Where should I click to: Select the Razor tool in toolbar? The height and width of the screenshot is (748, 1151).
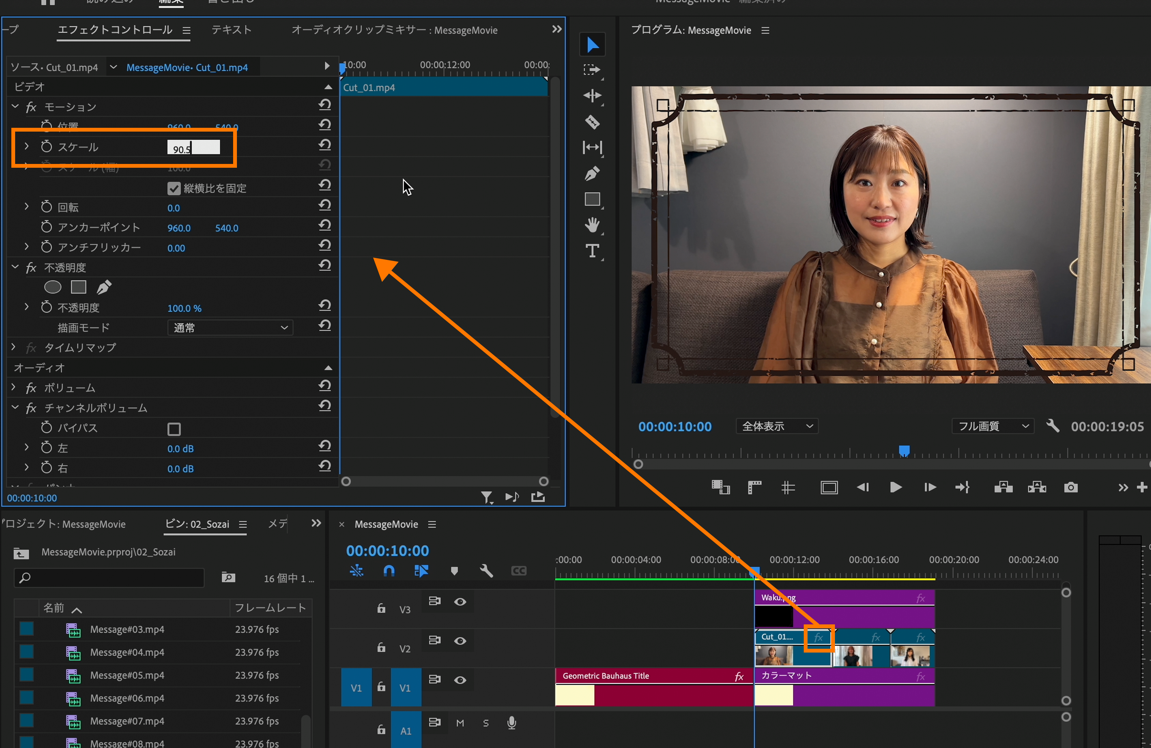click(592, 122)
